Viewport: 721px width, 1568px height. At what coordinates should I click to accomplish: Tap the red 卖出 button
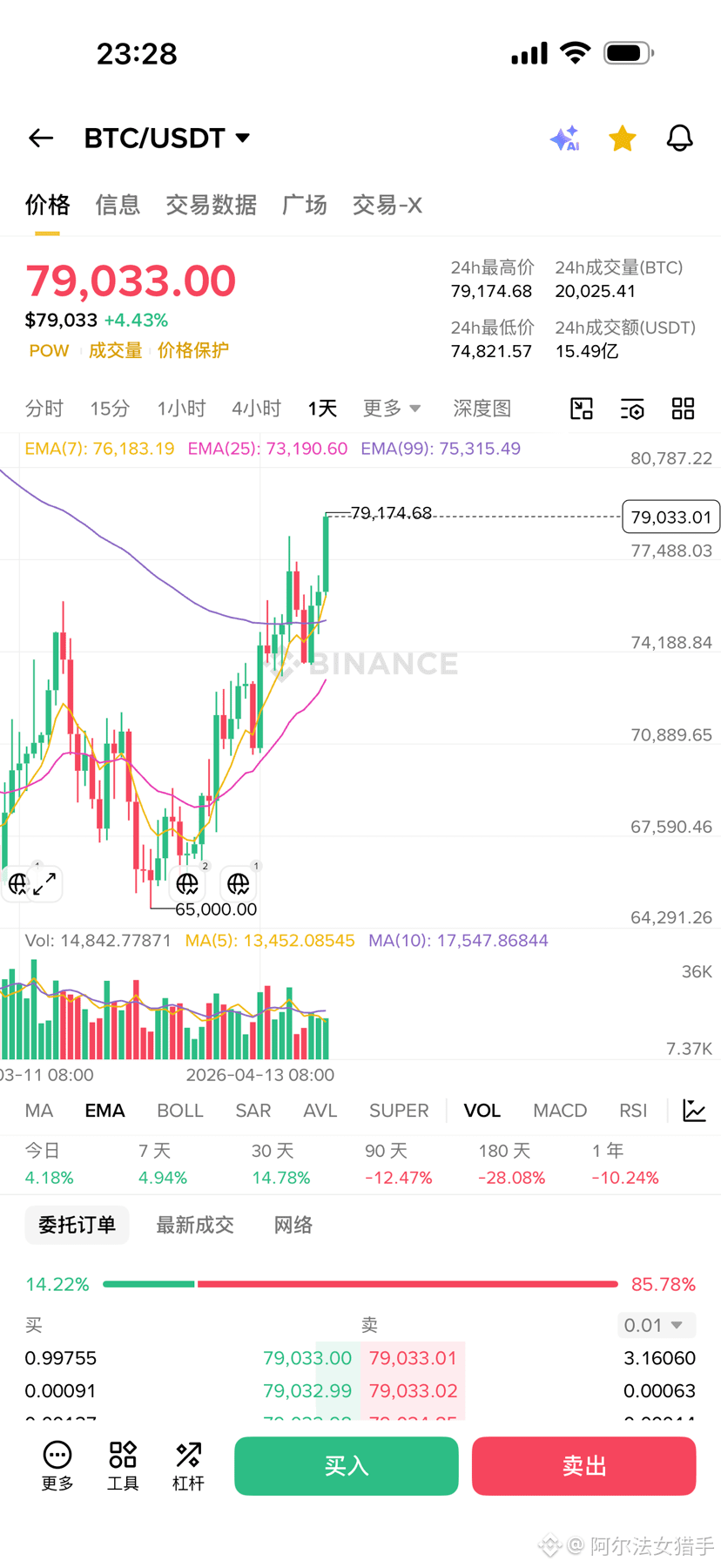click(x=584, y=1466)
